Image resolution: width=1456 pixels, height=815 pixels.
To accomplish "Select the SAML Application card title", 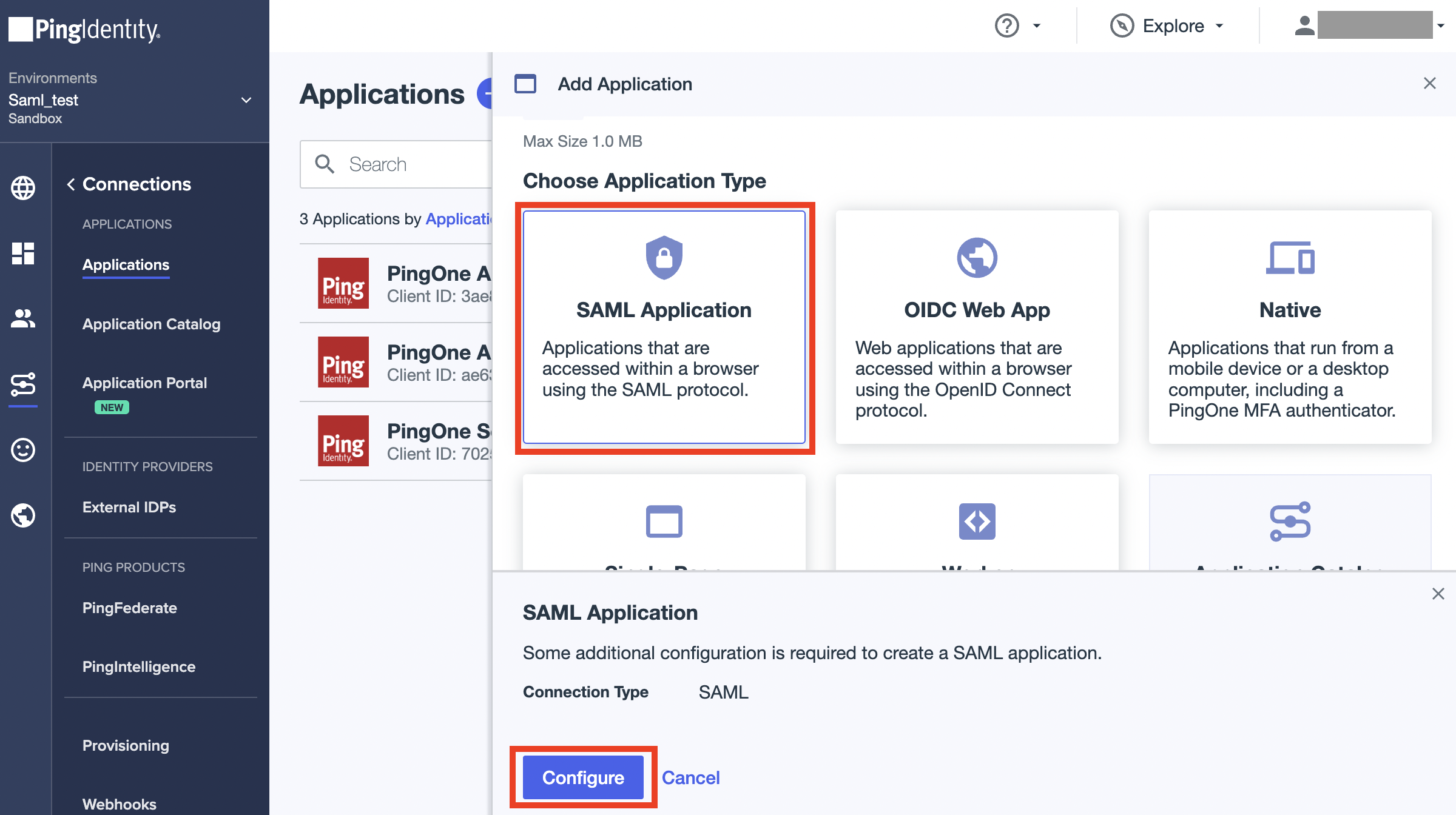I will (x=664, y=310).
